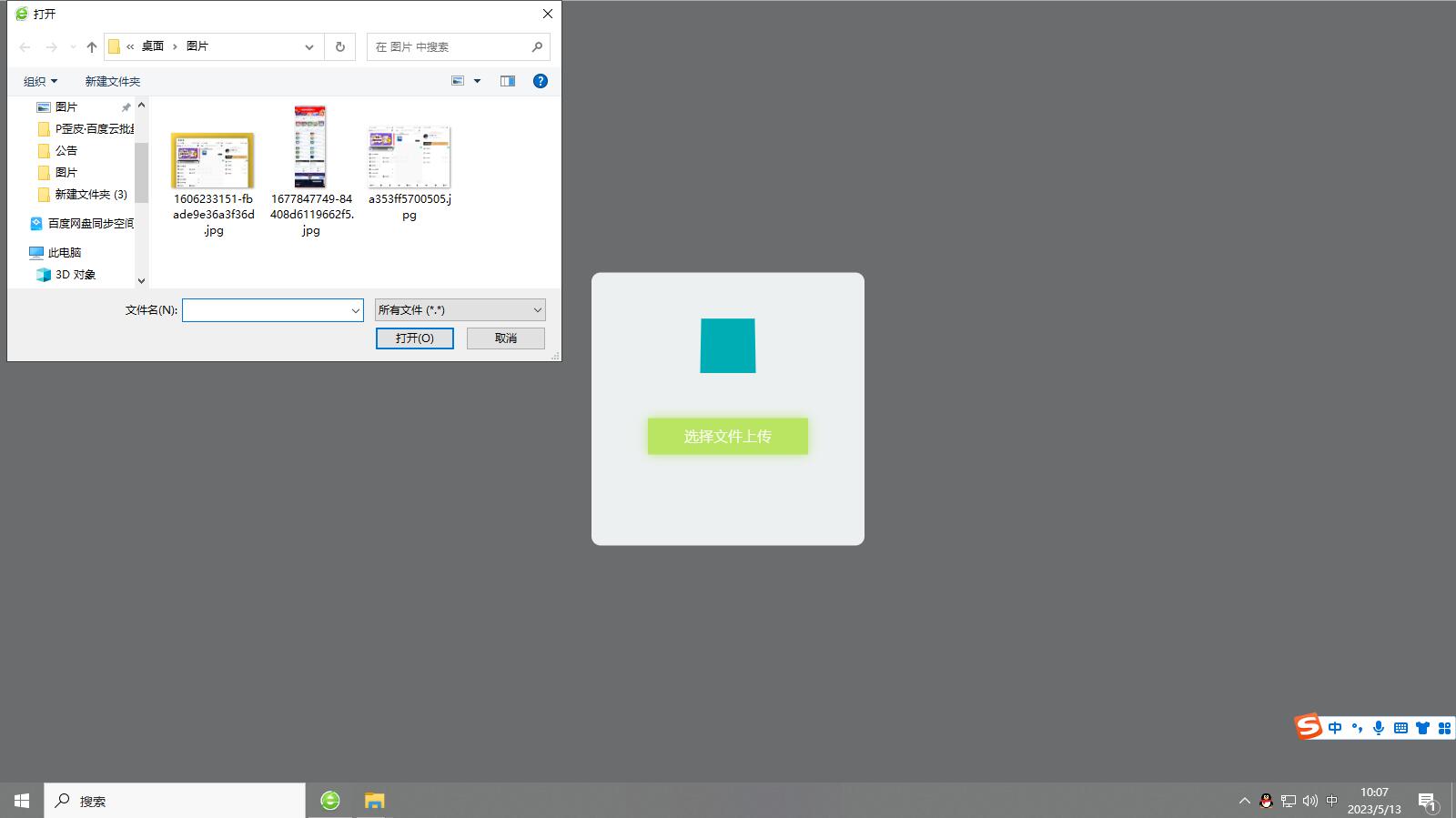
Task: Click the navigation pane scroll-up arrow
Action: (141, 106)
